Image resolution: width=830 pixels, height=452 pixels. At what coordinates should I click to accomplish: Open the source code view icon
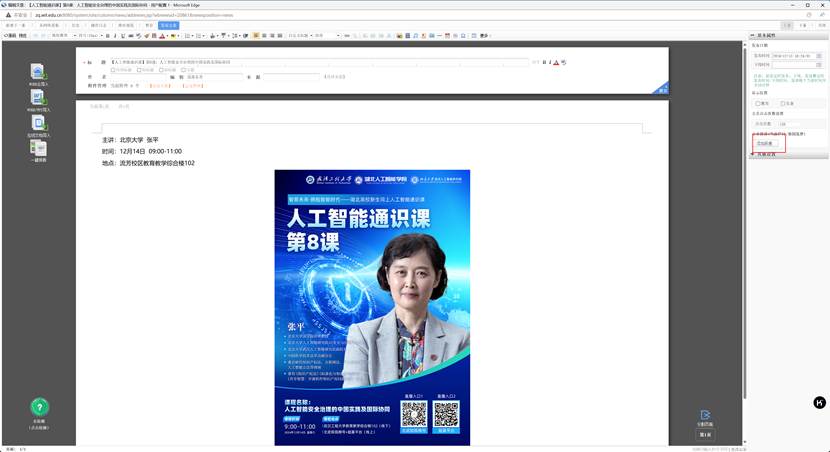pos(12,35)
